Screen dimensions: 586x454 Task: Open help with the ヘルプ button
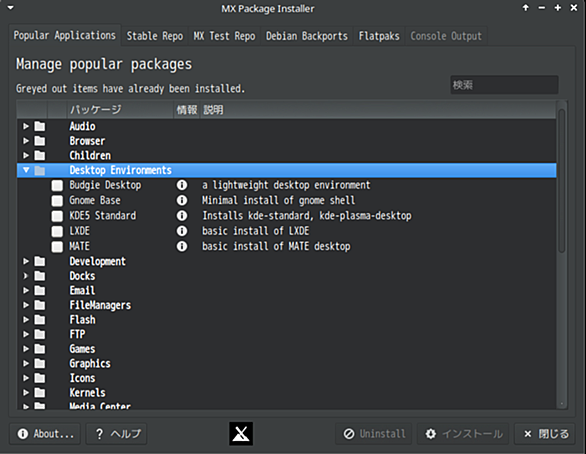[x=117, y=434]
